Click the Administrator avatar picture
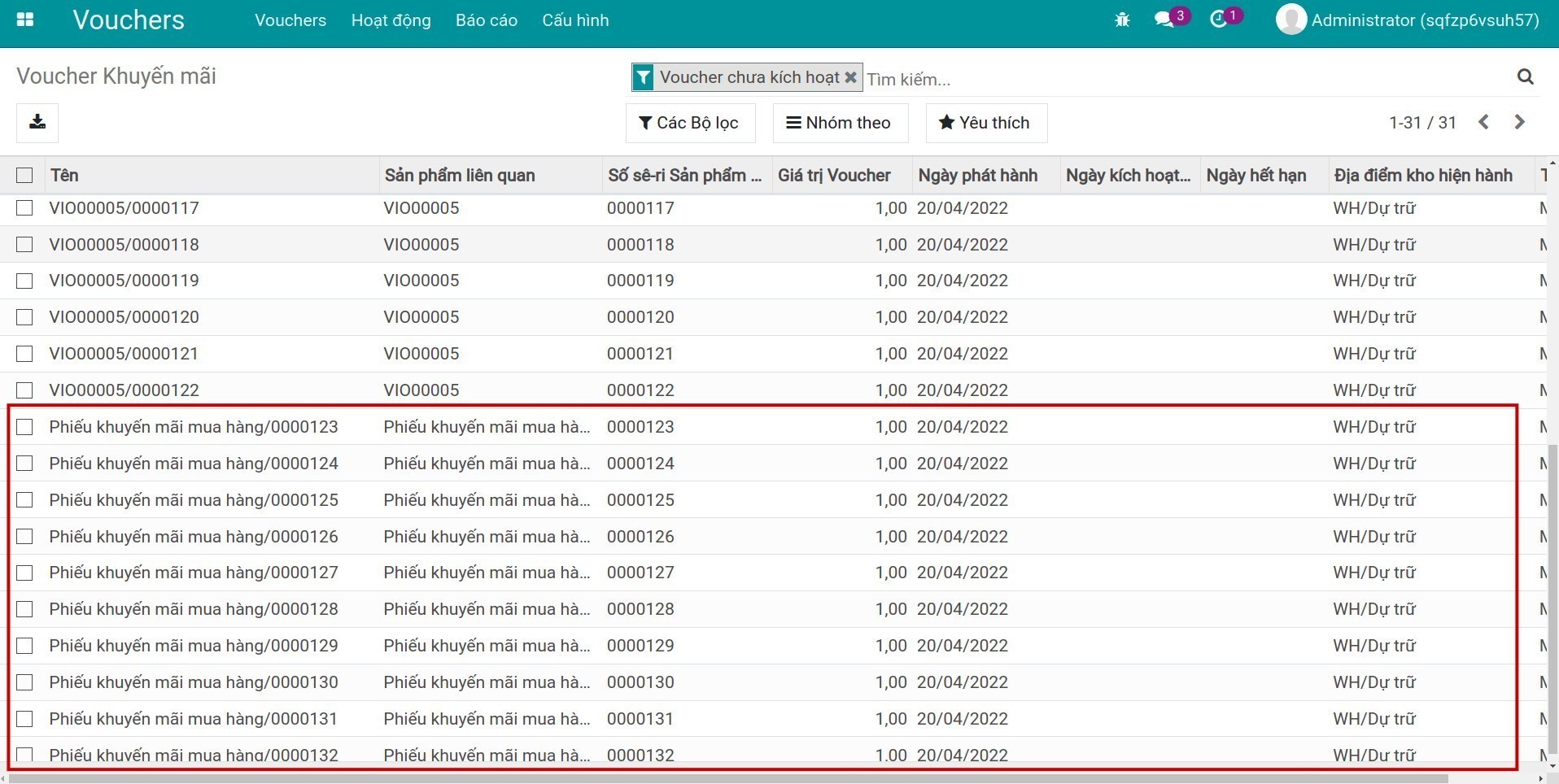 point(1290,20)
